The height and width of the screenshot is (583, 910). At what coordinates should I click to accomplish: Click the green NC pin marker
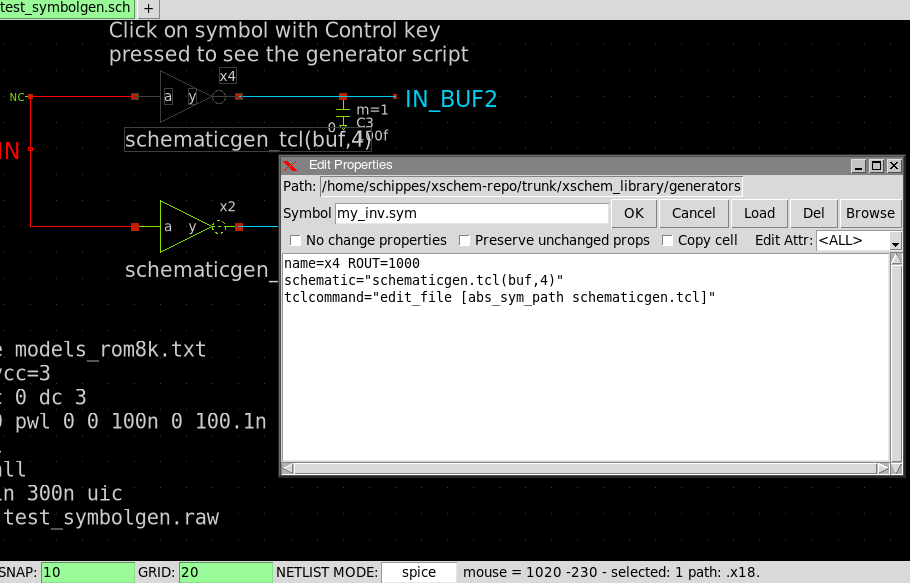click(17, 97)
